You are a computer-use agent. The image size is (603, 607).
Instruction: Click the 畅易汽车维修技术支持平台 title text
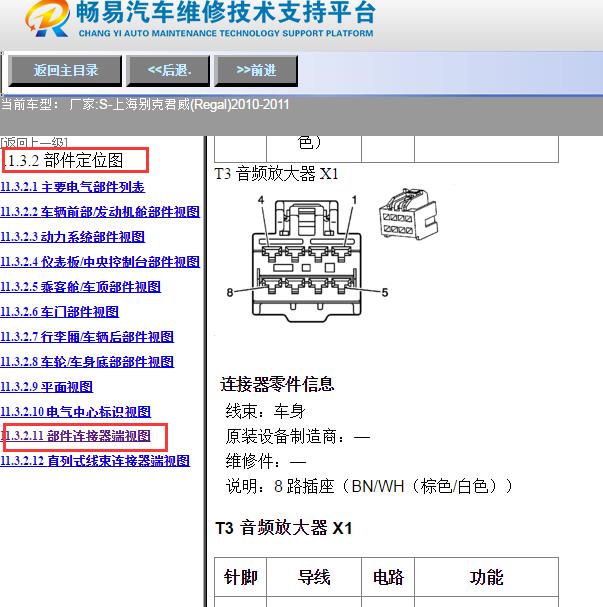pos(225,12)
